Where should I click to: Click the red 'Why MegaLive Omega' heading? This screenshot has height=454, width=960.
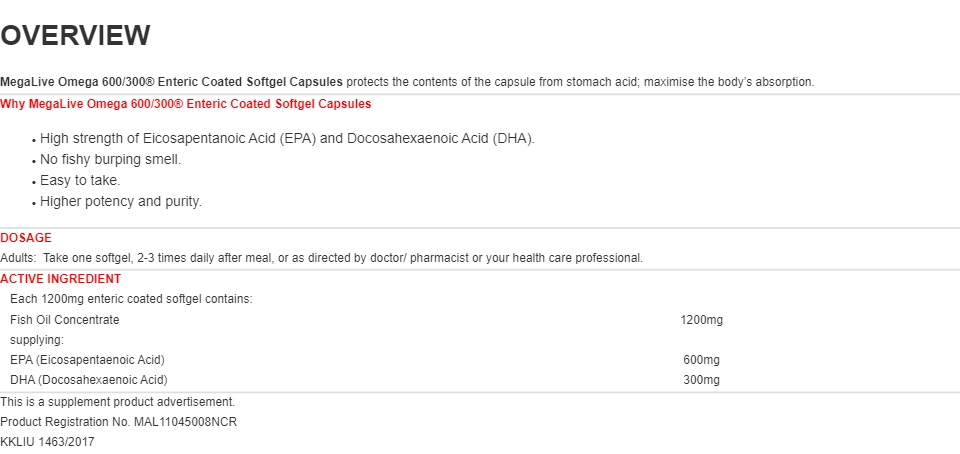186,104
